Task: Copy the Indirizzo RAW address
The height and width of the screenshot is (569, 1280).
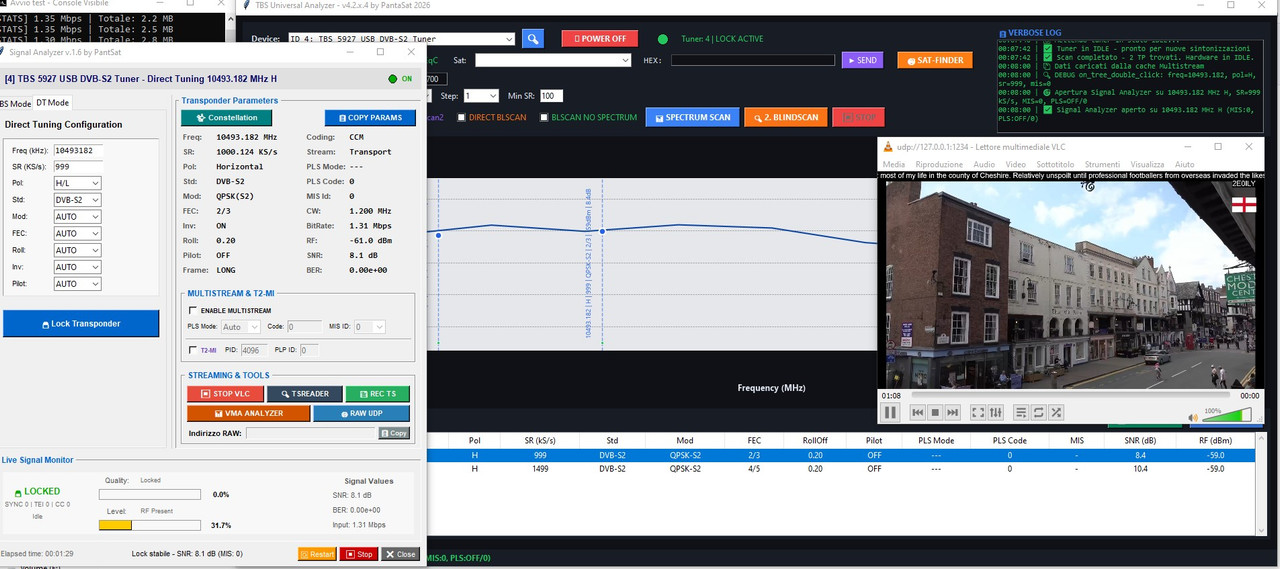Action: (x=394, y=433)
